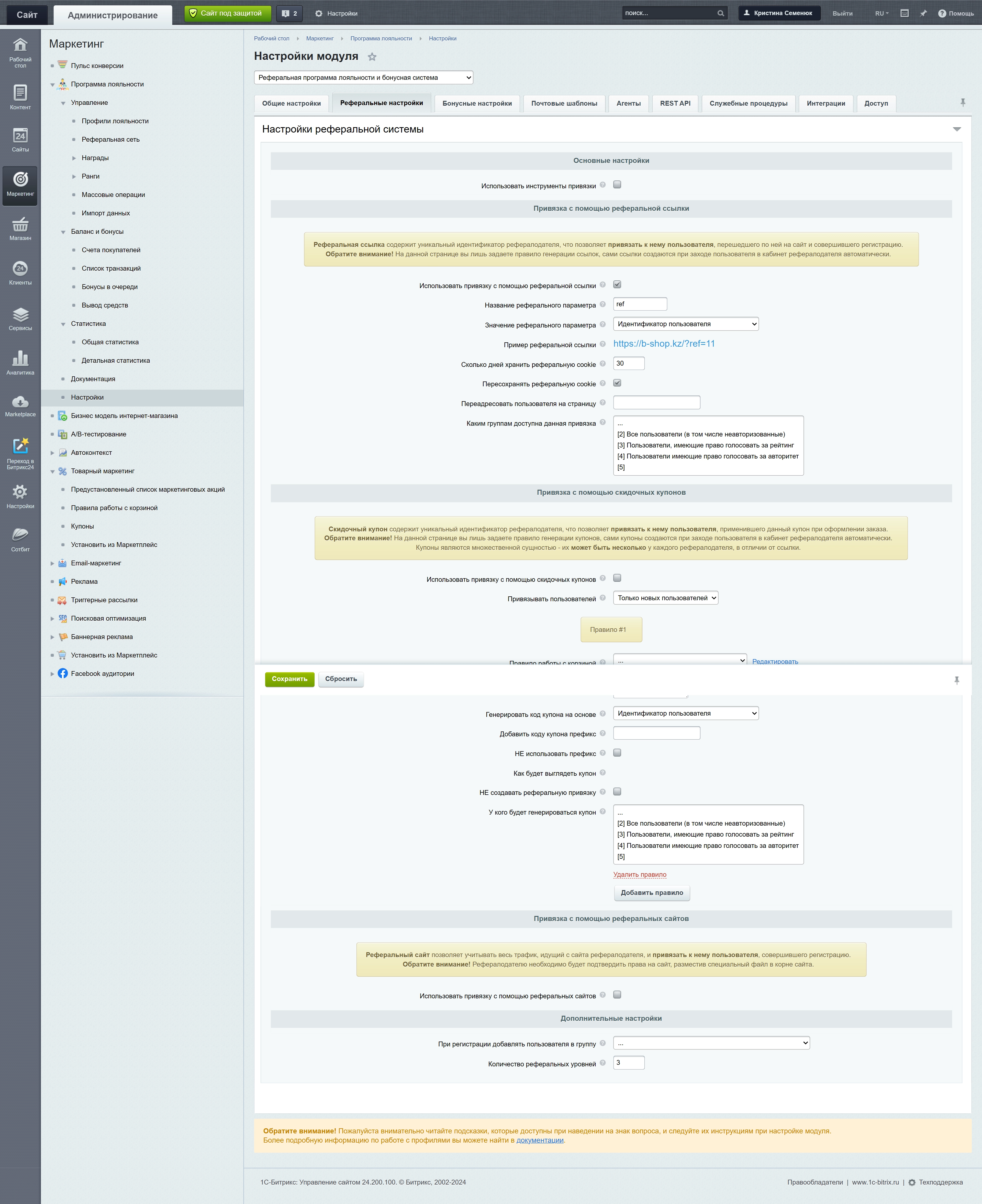Toggle Использовать инструменты привязки checkbox
Image resolution: width=982 pixels, height=1204 pixels.
[x=617, y=184]
